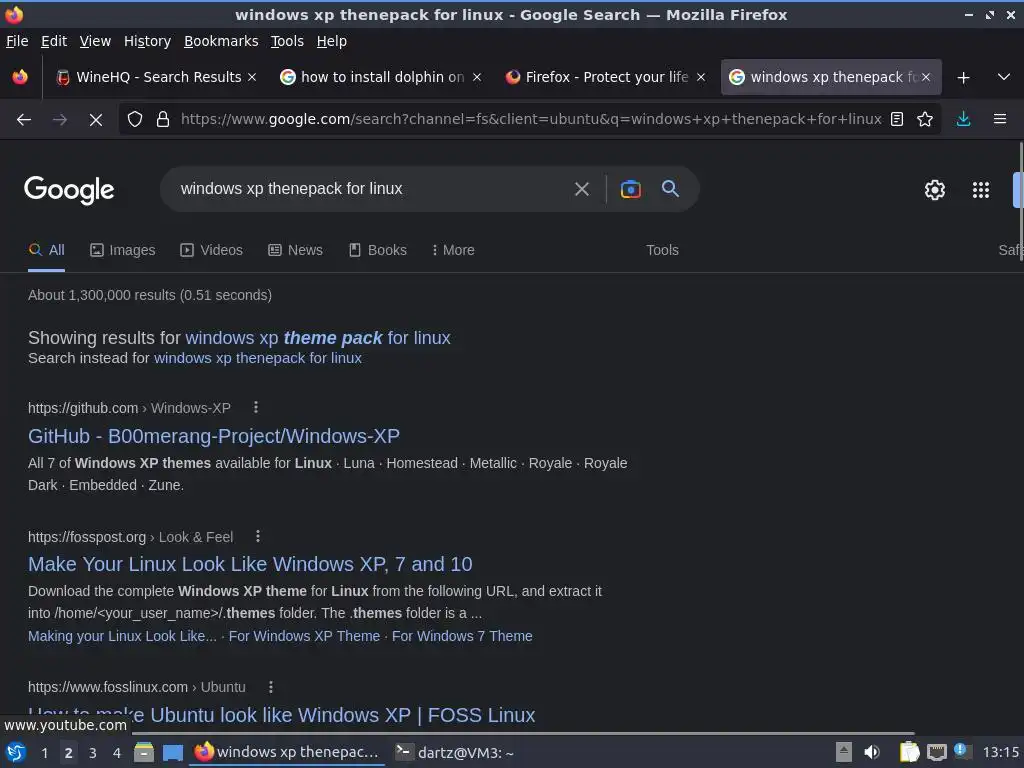This screenshot has width=1024, height=768.
Task: Switch to the Books results tab
Action: coord(377,250)
